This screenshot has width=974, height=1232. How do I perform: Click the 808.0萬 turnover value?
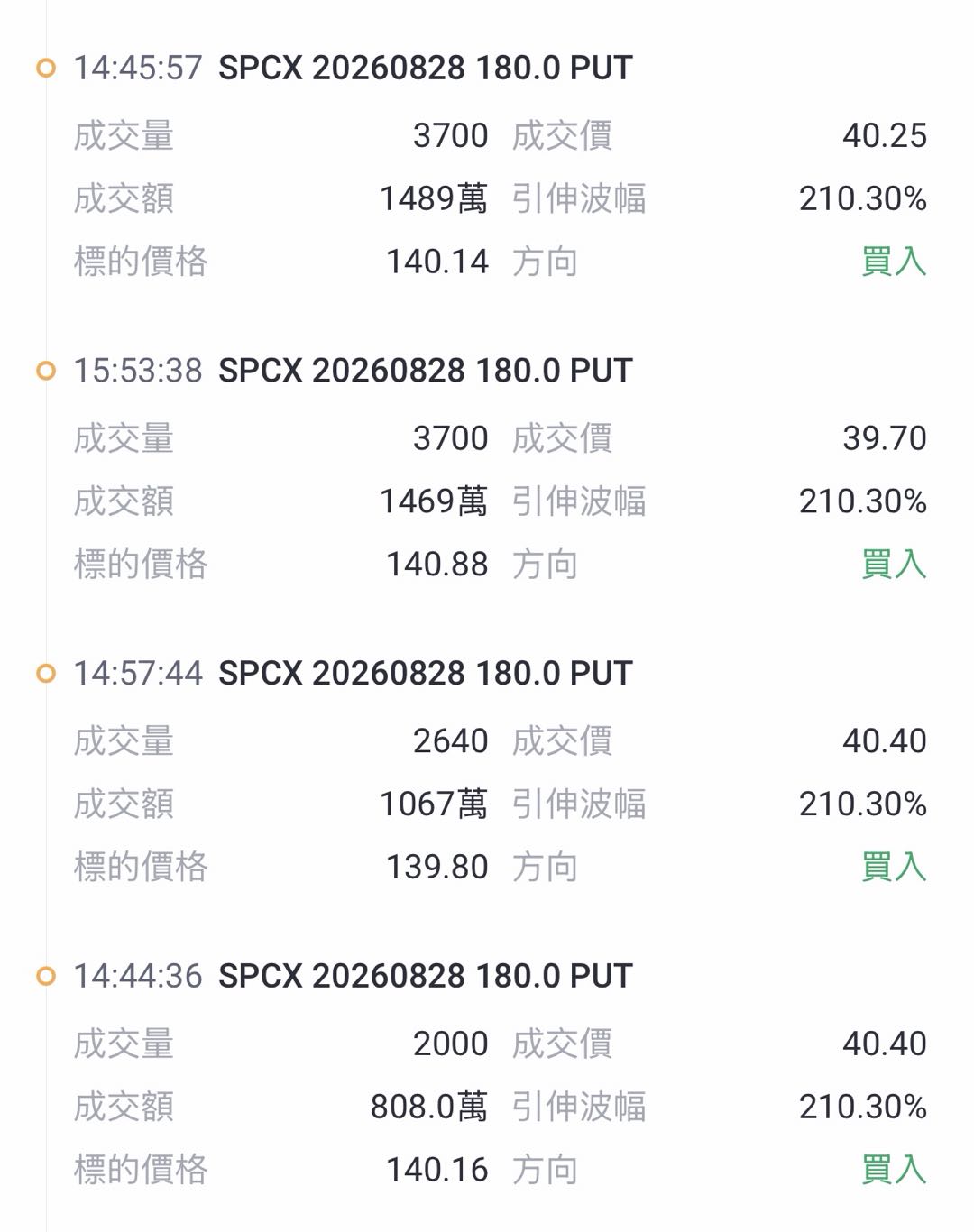[x=429, y=1107]
